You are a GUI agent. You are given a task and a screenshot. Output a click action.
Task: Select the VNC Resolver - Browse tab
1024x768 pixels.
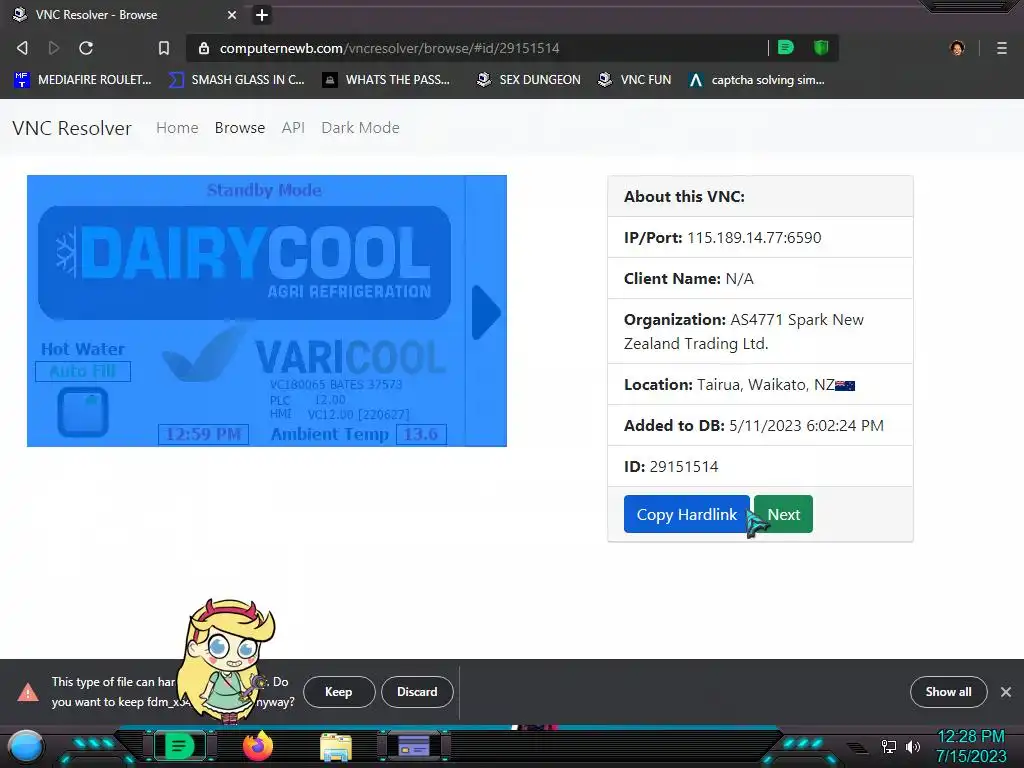[124, 15]
